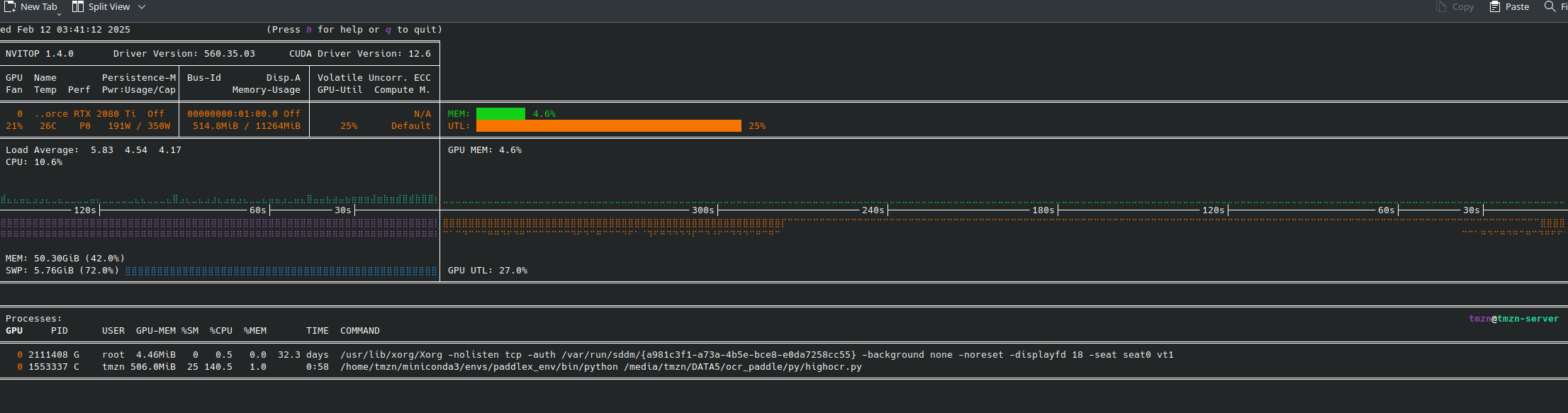Click the blue SWP swap usage bar
This screenshot has width=1568, height=413.
point(281,271)
